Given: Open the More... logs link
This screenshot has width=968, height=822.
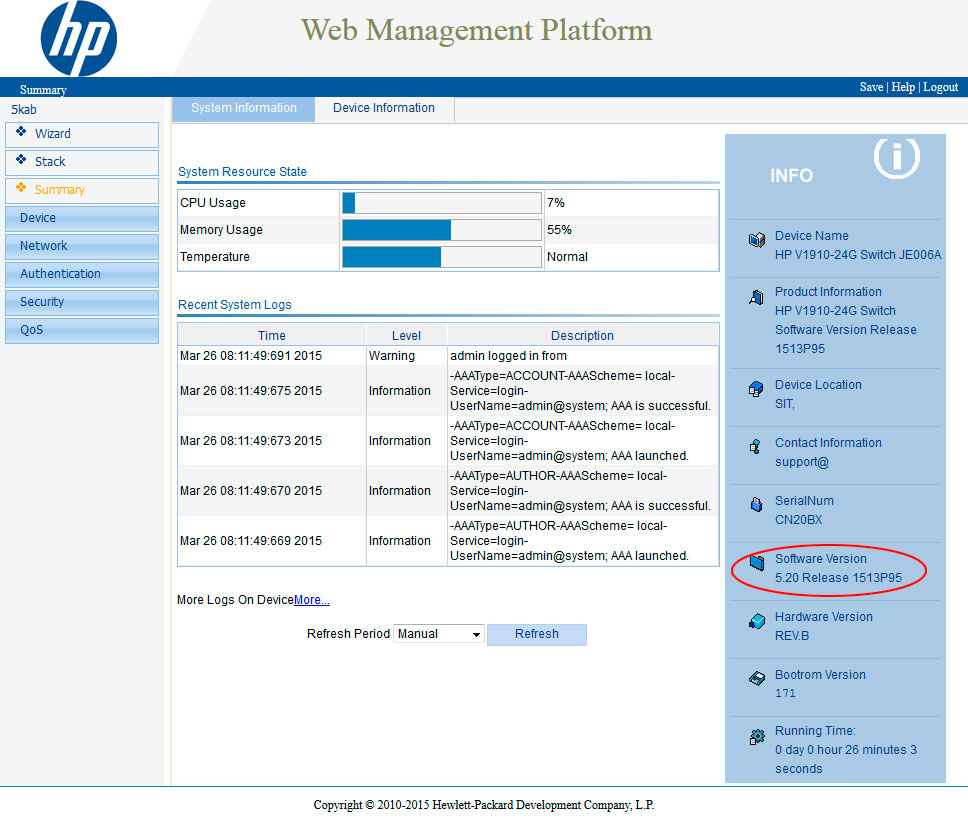Looking at the screenshot, I should (x=312, y=600).
